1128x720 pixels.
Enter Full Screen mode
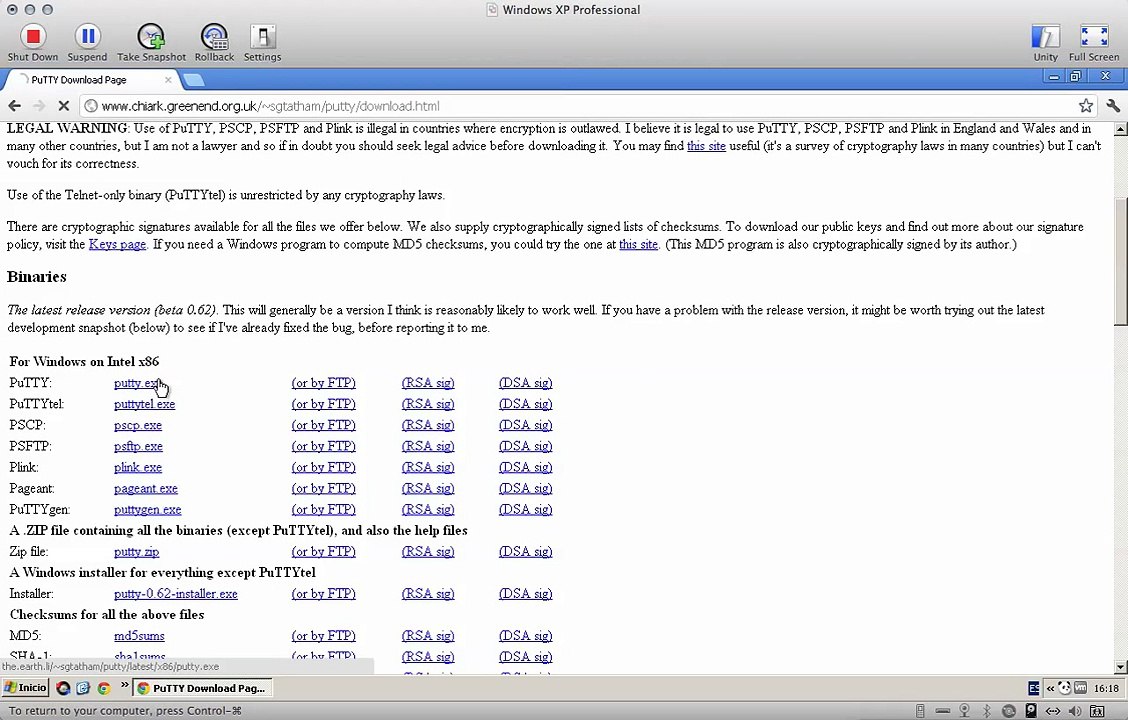click(x=1093, y=42)
